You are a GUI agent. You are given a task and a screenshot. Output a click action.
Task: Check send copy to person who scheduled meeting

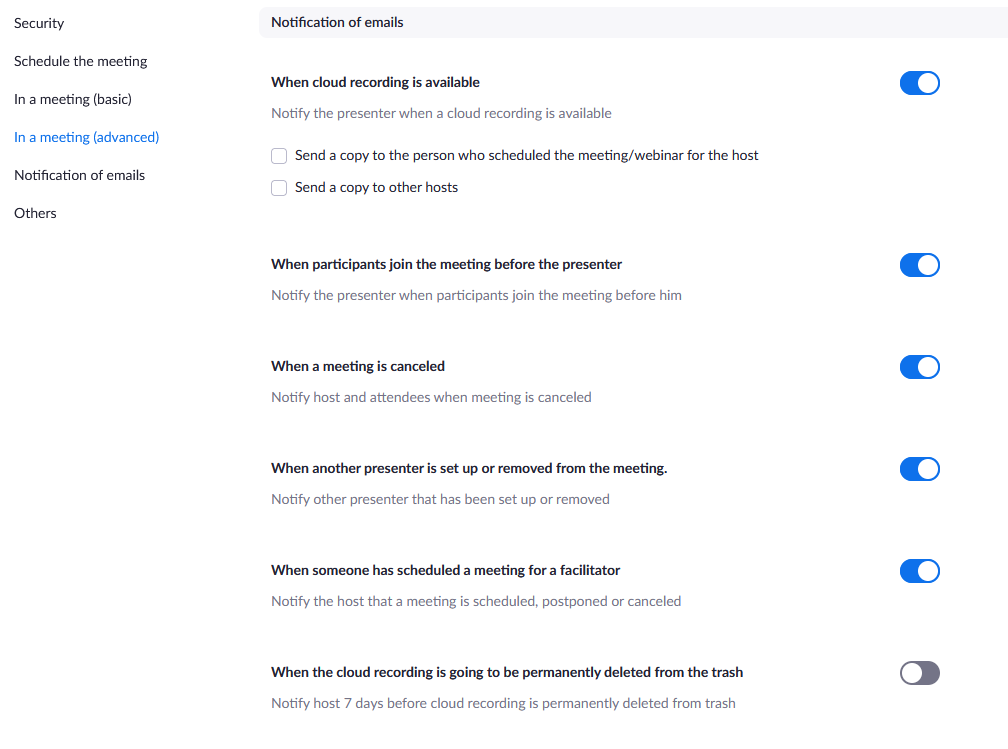(279, 156)
